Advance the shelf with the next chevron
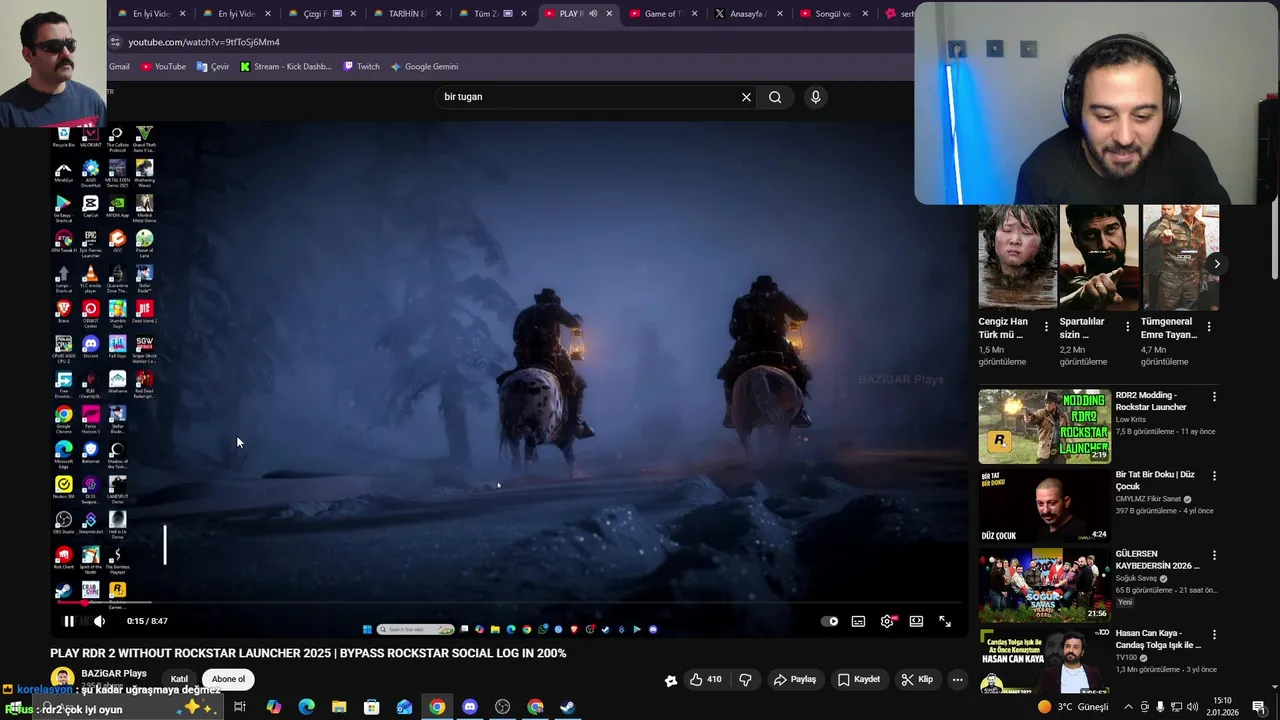The height and width of the screenshot is (720, 1280). (x=1216, y=264)
